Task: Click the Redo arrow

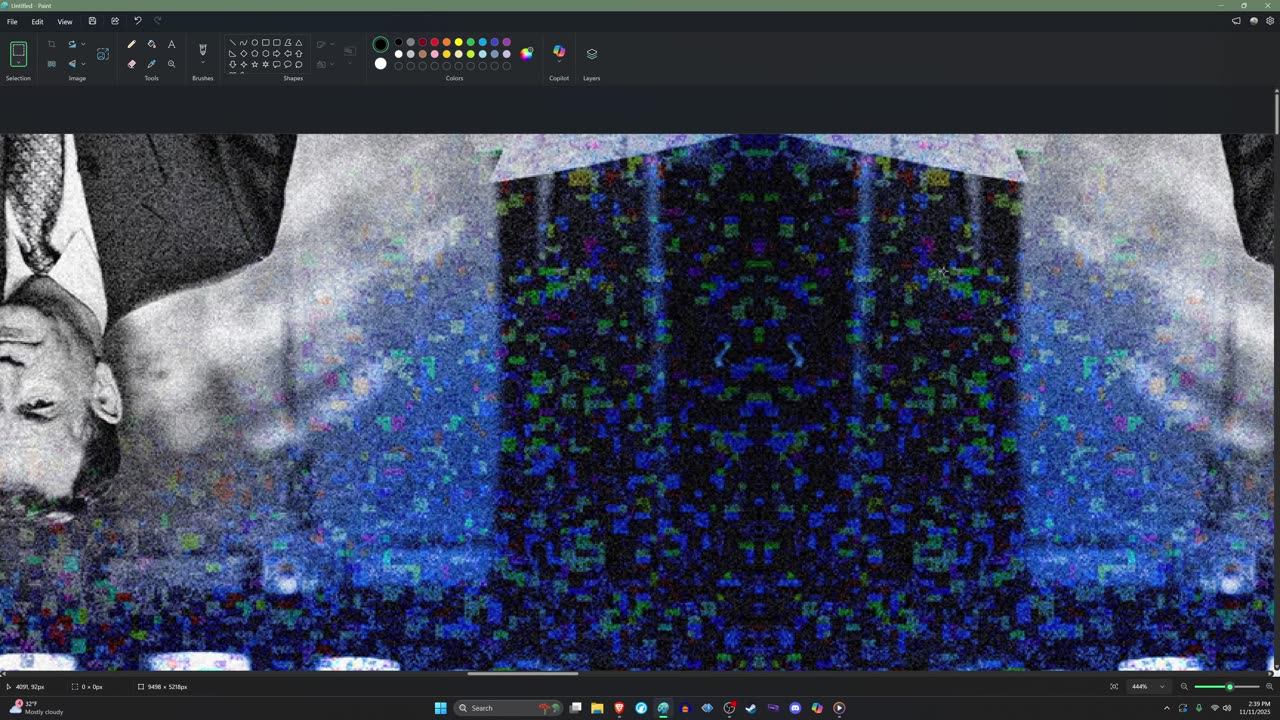Action: point(157,21)
